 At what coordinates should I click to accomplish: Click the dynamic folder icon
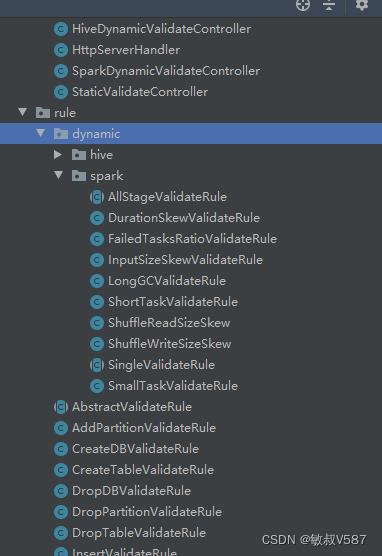click(61, 134)
